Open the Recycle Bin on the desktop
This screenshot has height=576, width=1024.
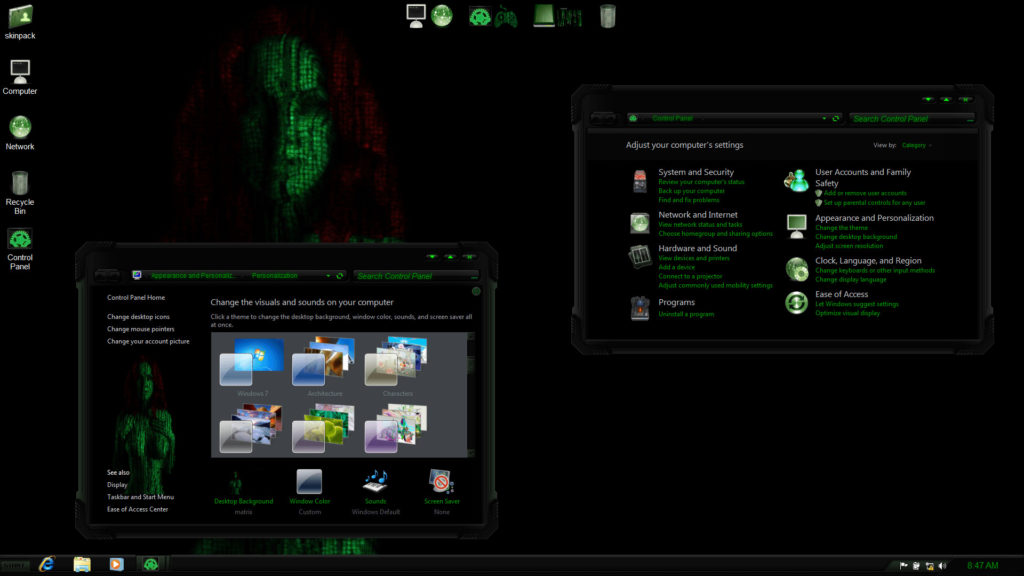point(20,185)
